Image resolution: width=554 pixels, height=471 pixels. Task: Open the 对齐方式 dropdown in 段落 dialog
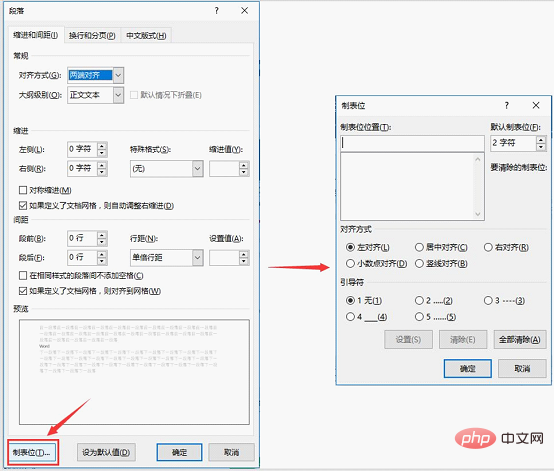(x=118, y=75)
